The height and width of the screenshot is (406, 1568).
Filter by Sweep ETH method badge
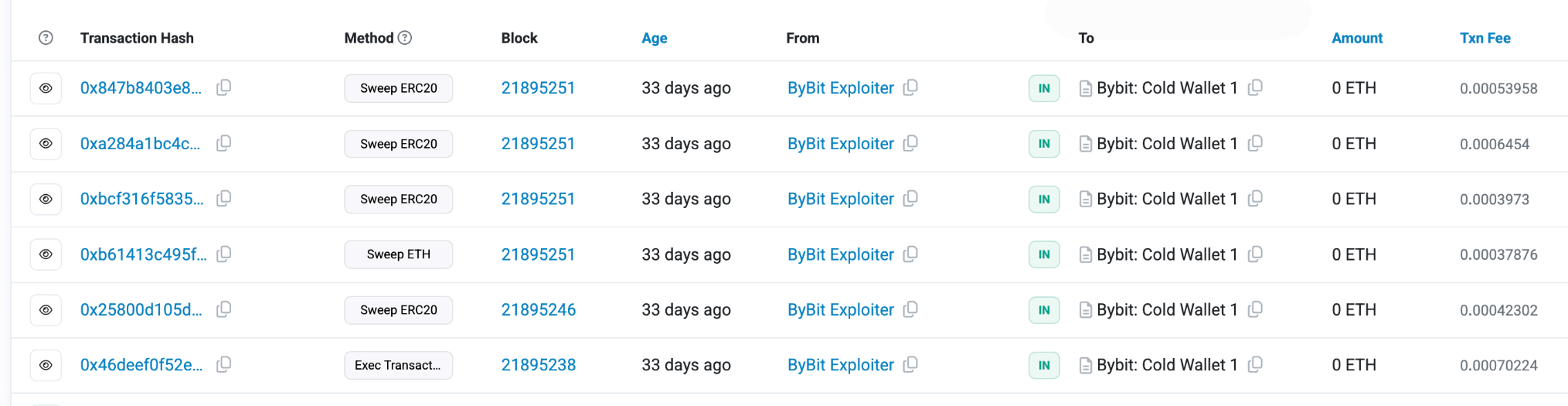click(x=398, y=254)
